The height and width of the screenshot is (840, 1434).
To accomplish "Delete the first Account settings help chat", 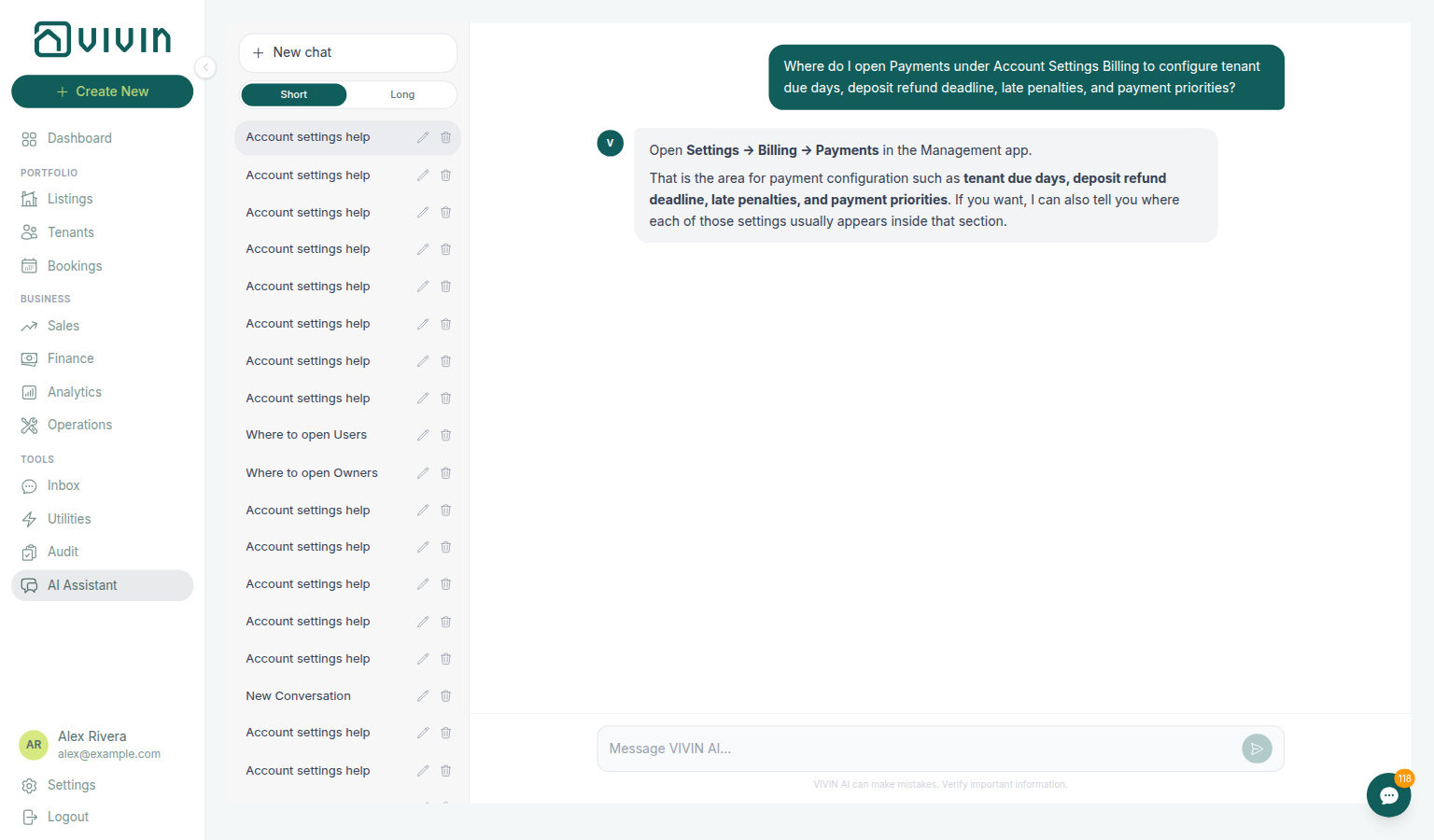I will coord(446,137).
